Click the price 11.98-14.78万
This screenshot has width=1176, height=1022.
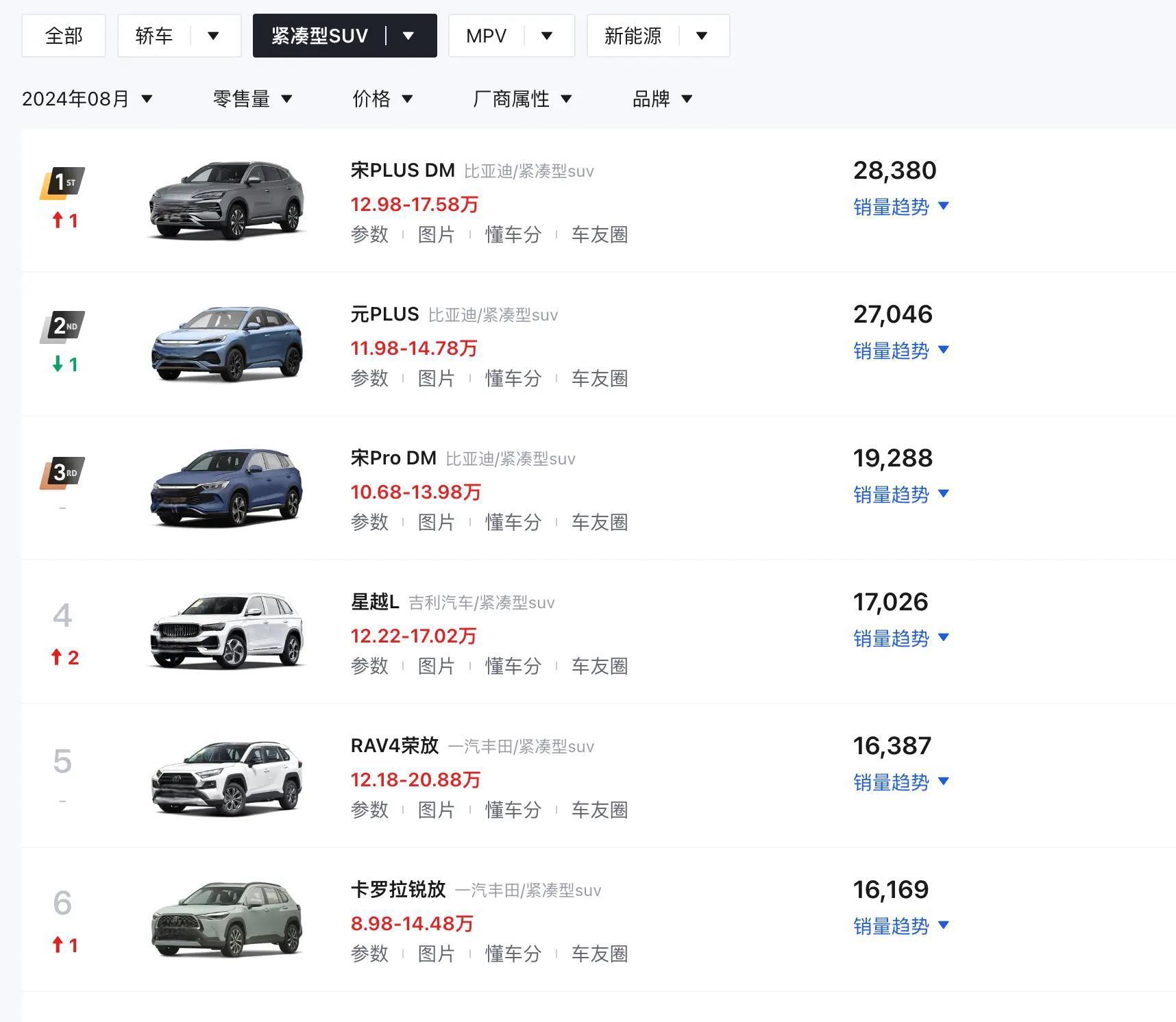[x=414, y=348]
